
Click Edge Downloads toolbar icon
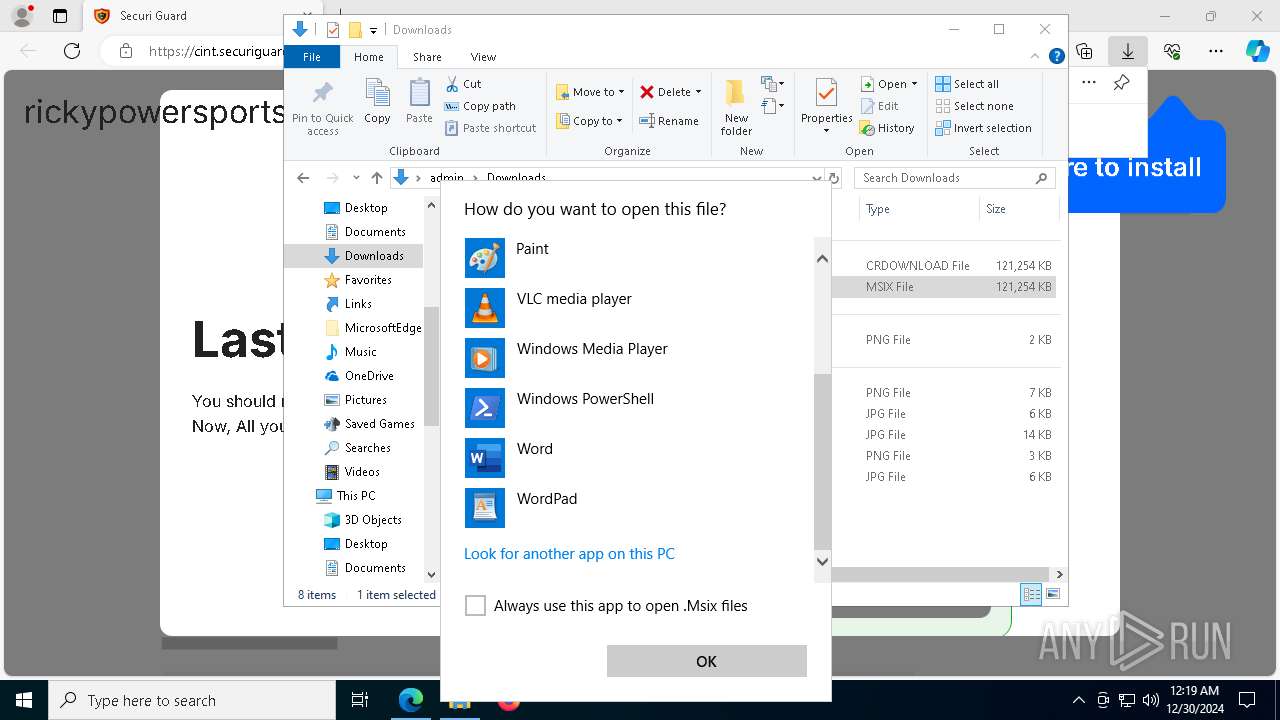pos(1128,51)
